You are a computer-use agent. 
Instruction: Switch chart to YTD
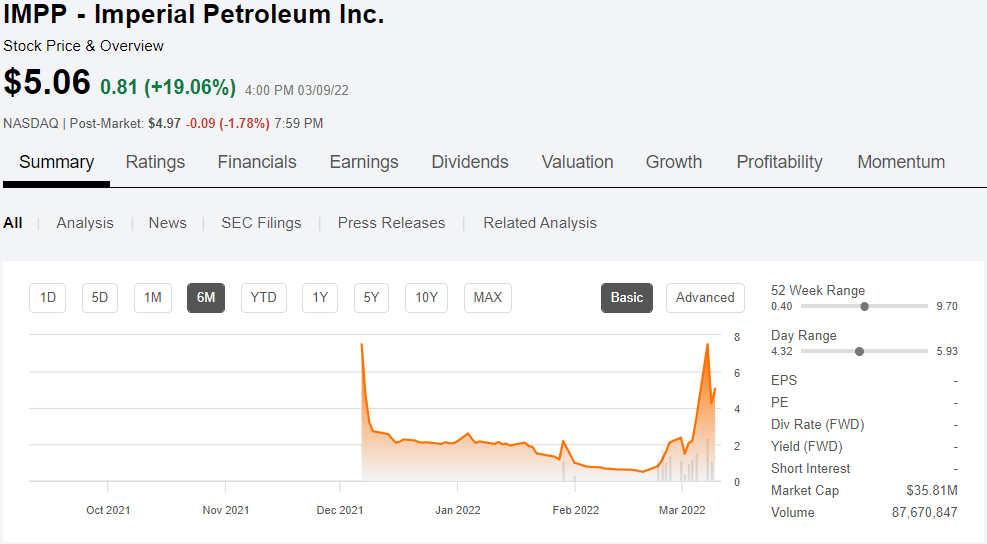pyautogui.click(x=264, y=298)
